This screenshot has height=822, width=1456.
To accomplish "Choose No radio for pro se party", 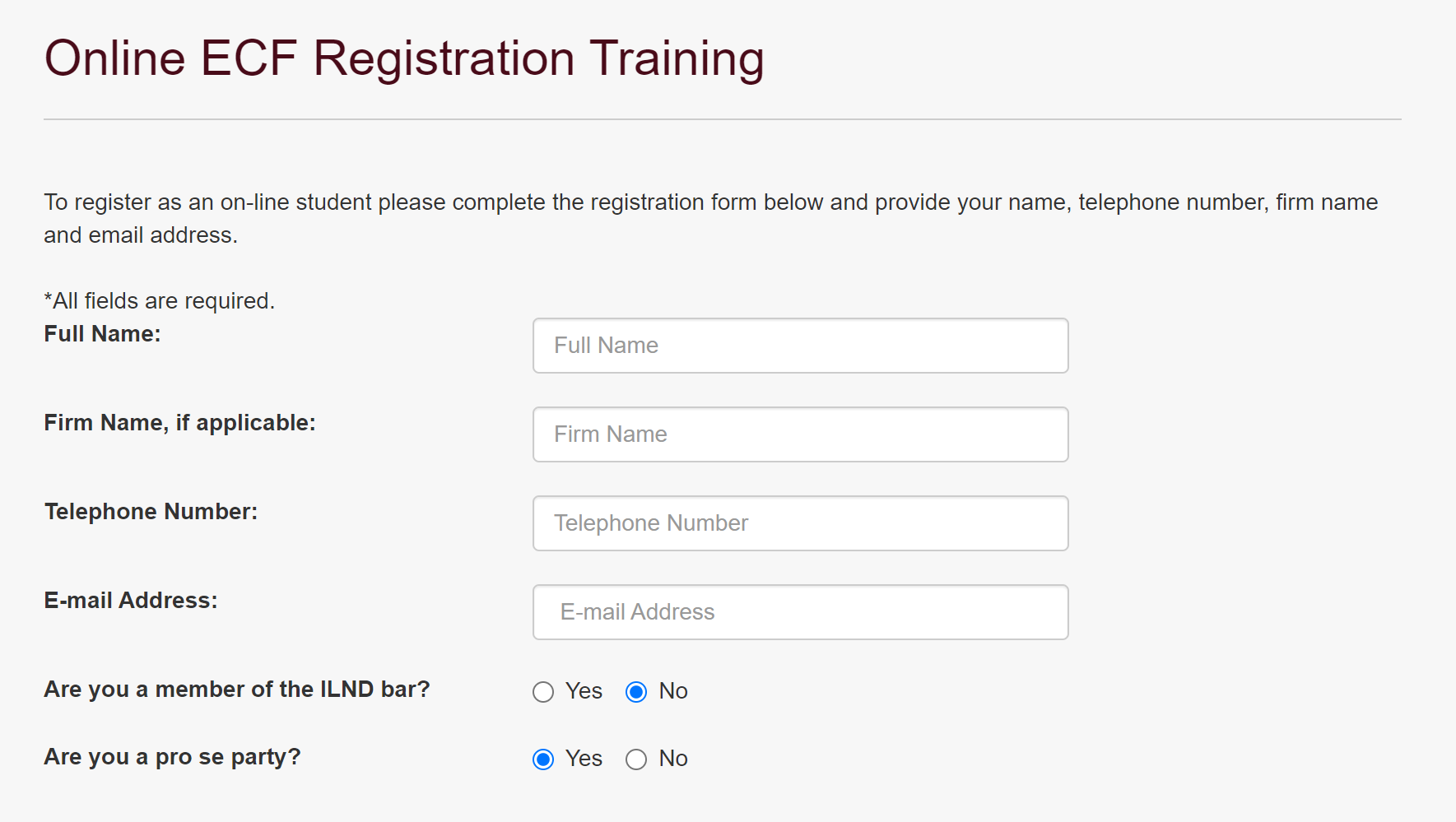I will (x=636, y=759).
